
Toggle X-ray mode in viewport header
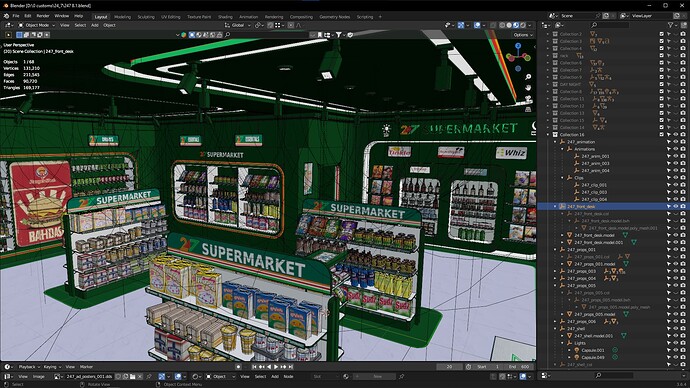493,25
